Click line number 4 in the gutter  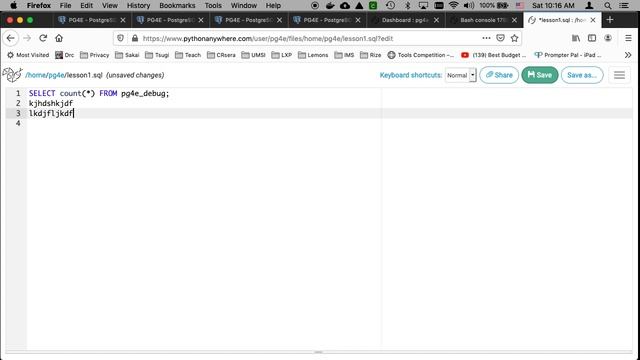[18, 123]
